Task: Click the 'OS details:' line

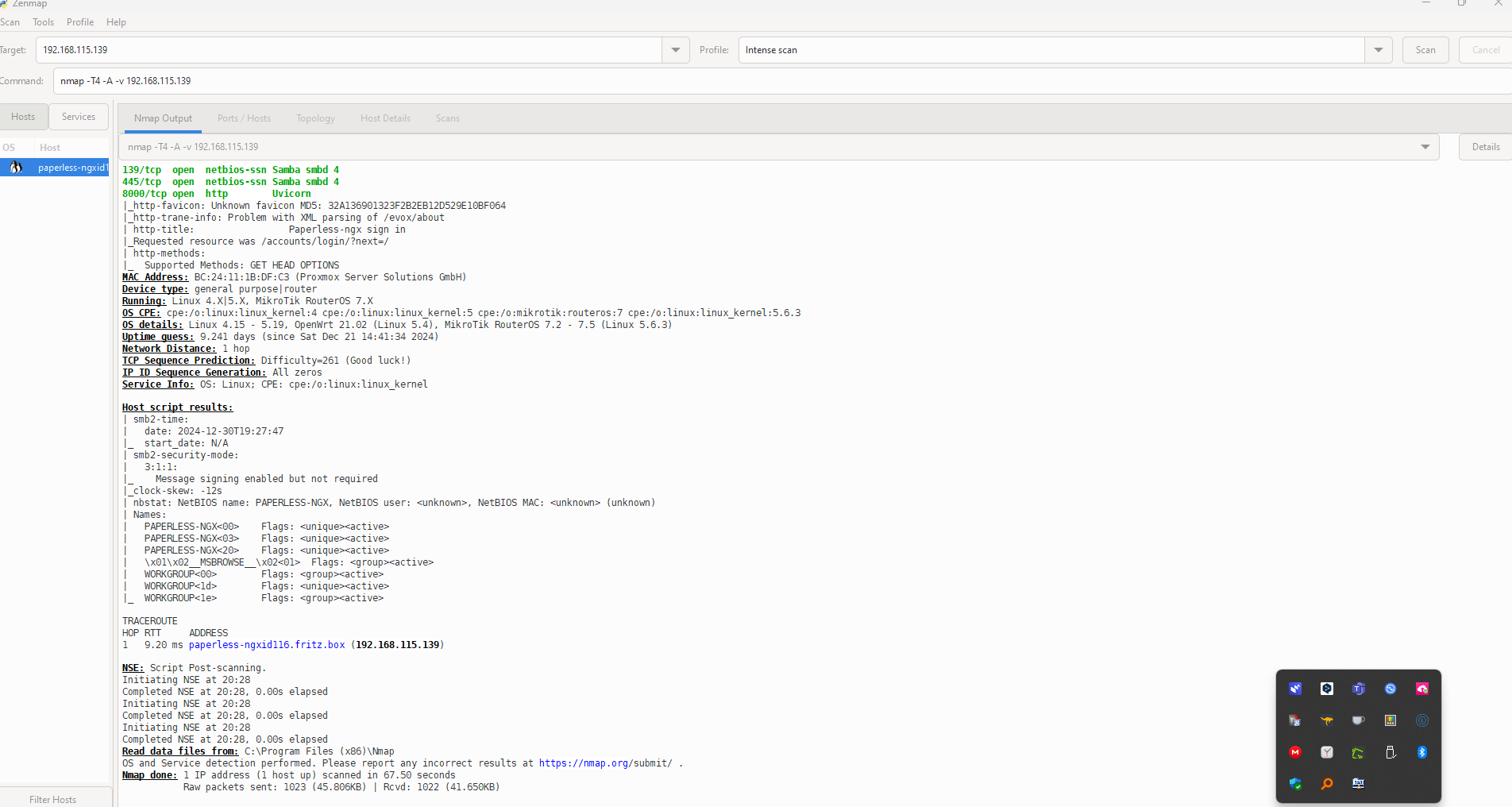Action: click(397, 325)
